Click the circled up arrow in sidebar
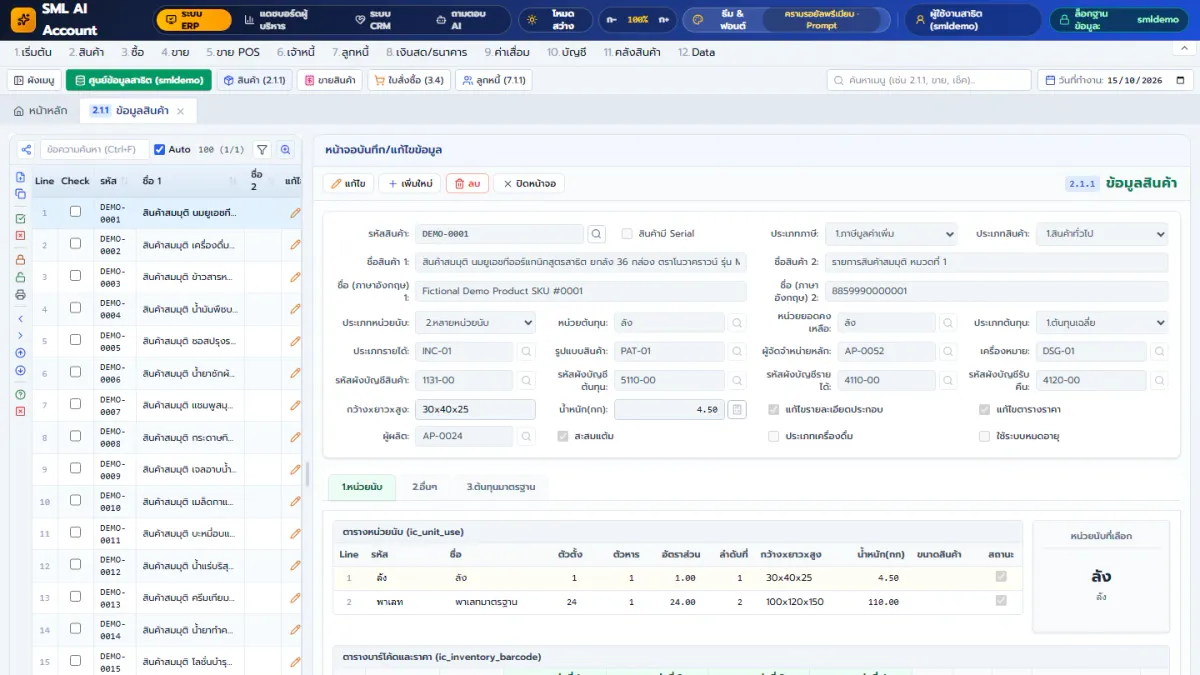This screenshot has width=1200, height=675. tap(20, 352)
